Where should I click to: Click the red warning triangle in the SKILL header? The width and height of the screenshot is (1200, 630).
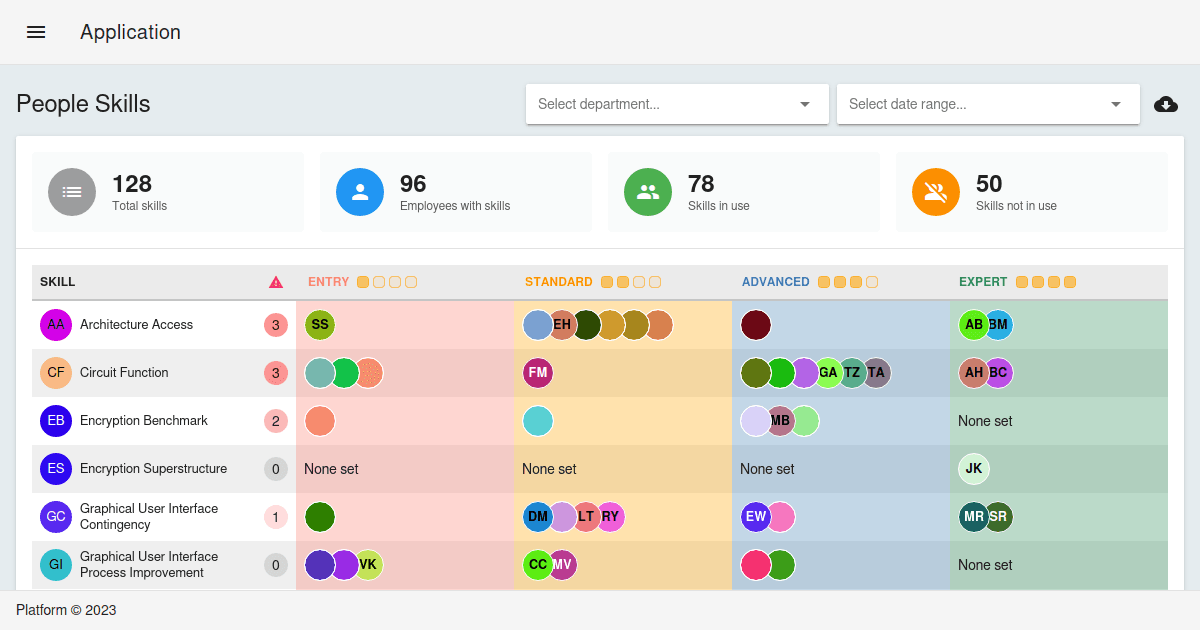[x=275, y=281]
